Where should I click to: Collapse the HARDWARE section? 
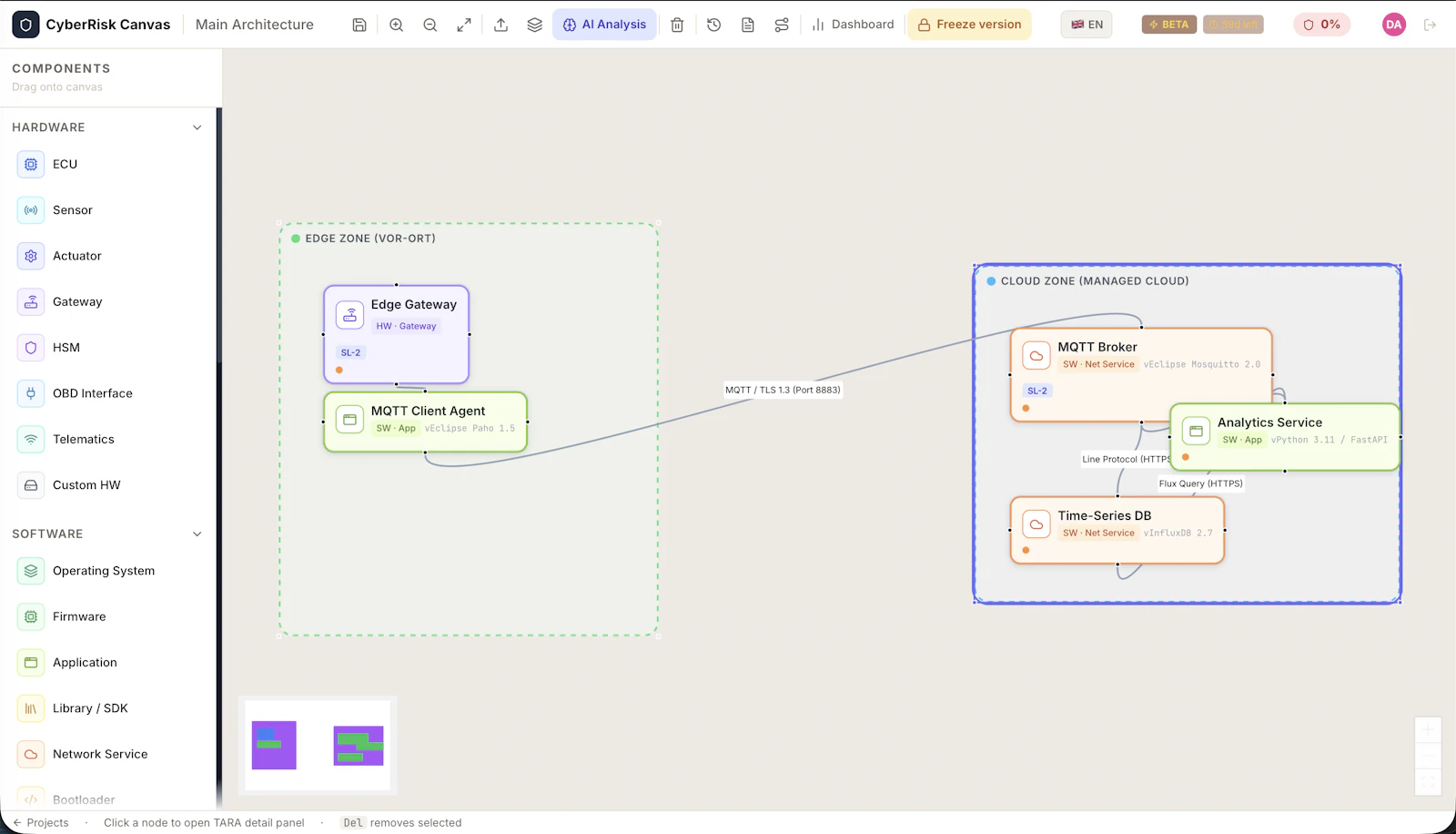pos(197,127)
